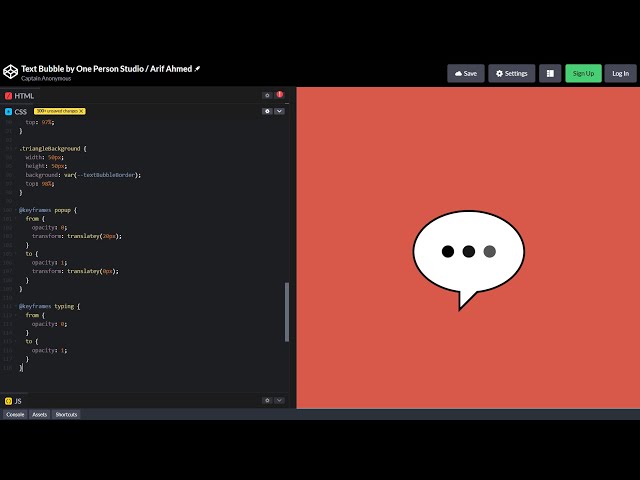Open the Console panel
Image resolution: width=640 pixels, height=480 pixels.
[15, 414]
